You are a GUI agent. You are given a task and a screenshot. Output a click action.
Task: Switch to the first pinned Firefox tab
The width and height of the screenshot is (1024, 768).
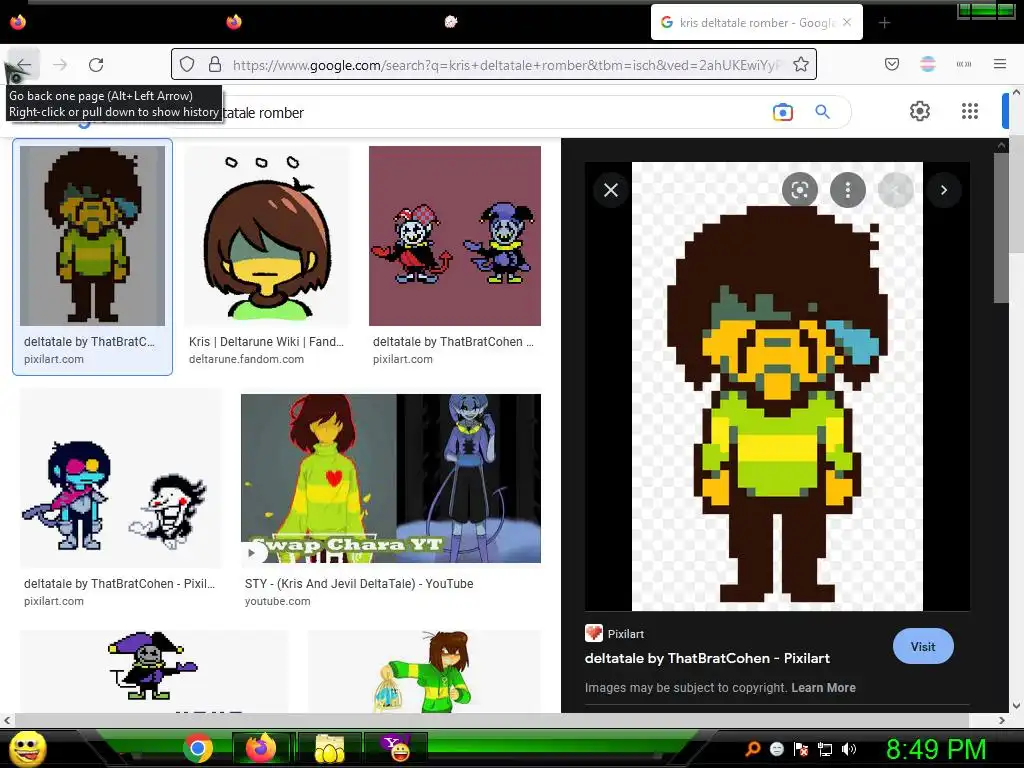(18, 22)
